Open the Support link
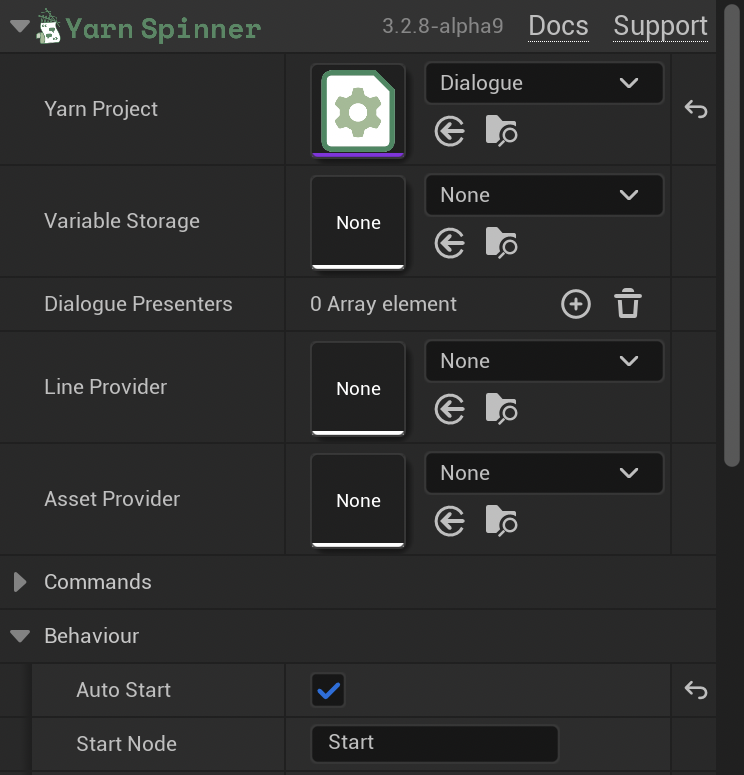This screenshot has height=775, width=744. pyautogui.click(x=660, y=26)
